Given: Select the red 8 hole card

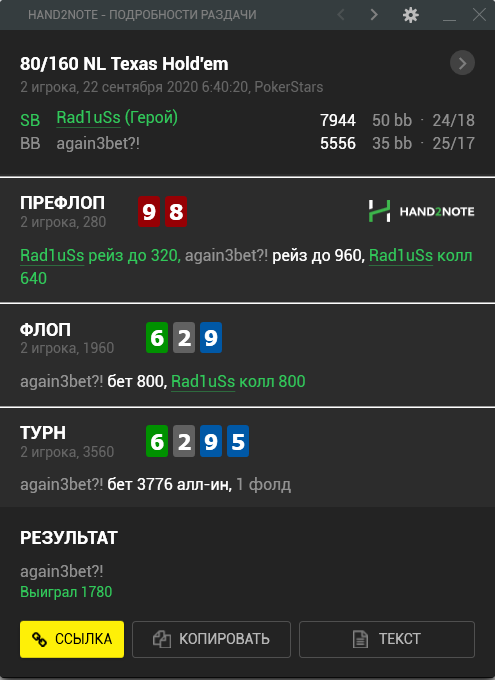Looking at the screenshot, I should coord(176,212).
